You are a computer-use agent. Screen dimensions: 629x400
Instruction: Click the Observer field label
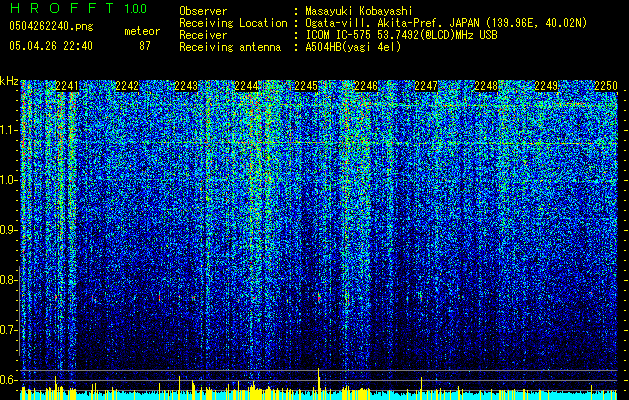click(203, 11)
